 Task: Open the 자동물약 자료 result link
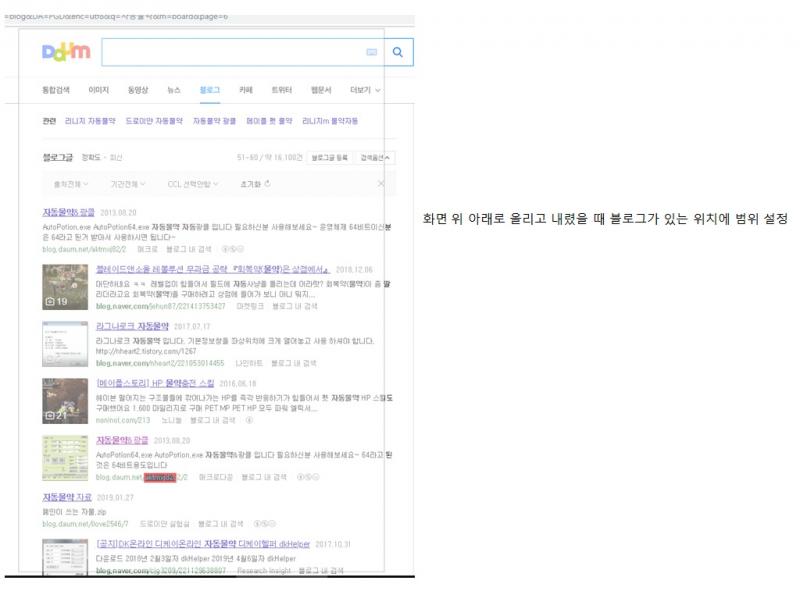tap(66, 497)
